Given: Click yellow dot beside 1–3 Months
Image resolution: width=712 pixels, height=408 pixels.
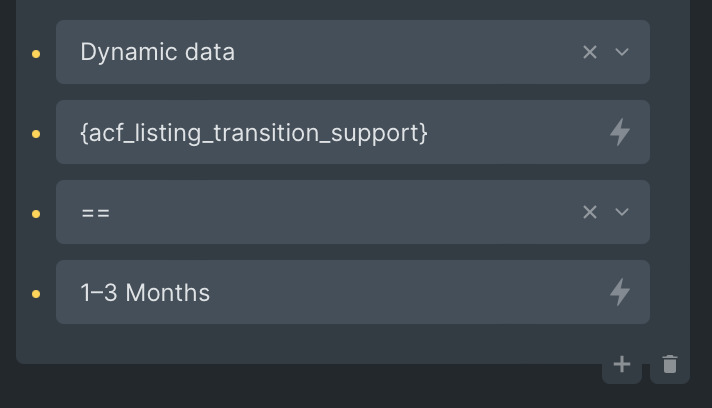Looking at the screenshot, I should (37, 294).
